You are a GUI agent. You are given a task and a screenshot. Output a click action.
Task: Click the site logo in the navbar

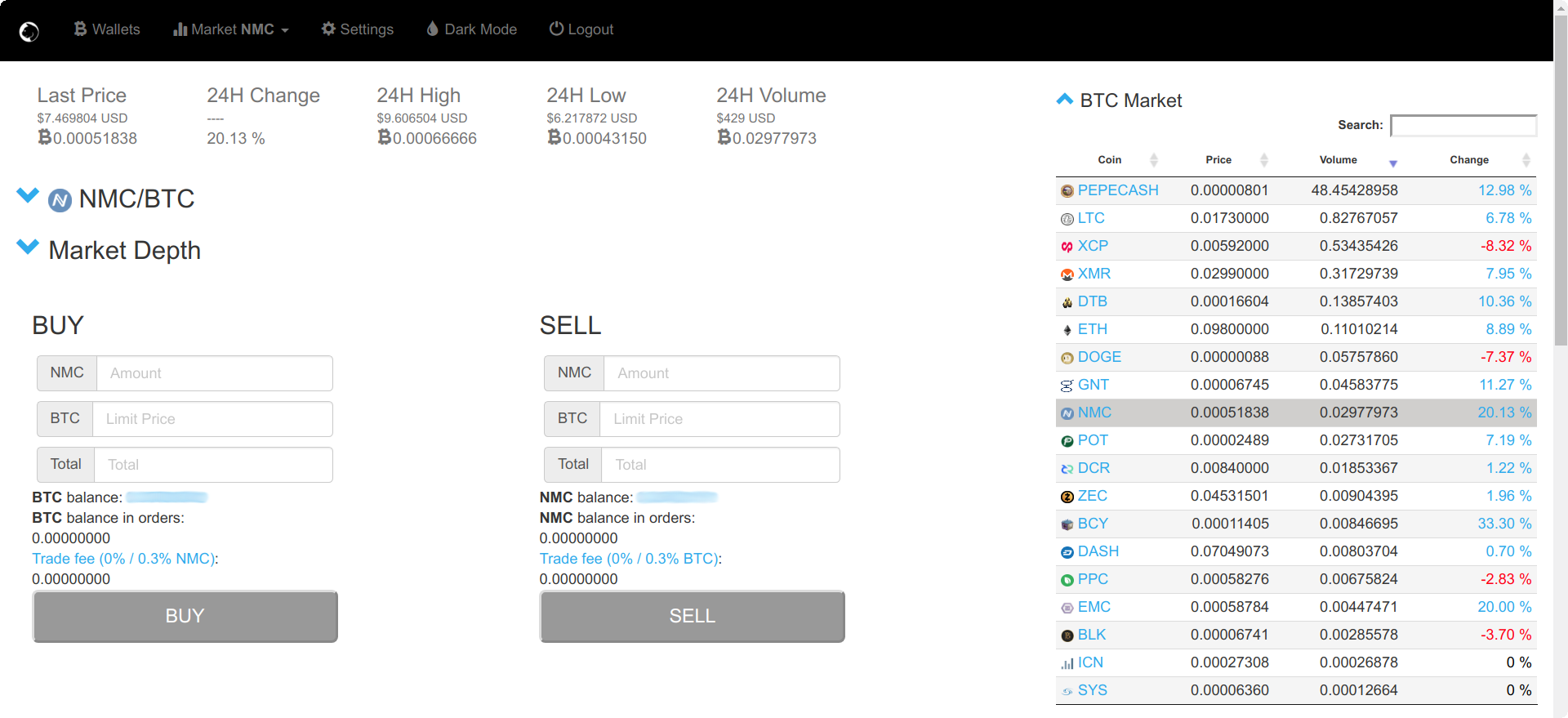tap(29, 32)
